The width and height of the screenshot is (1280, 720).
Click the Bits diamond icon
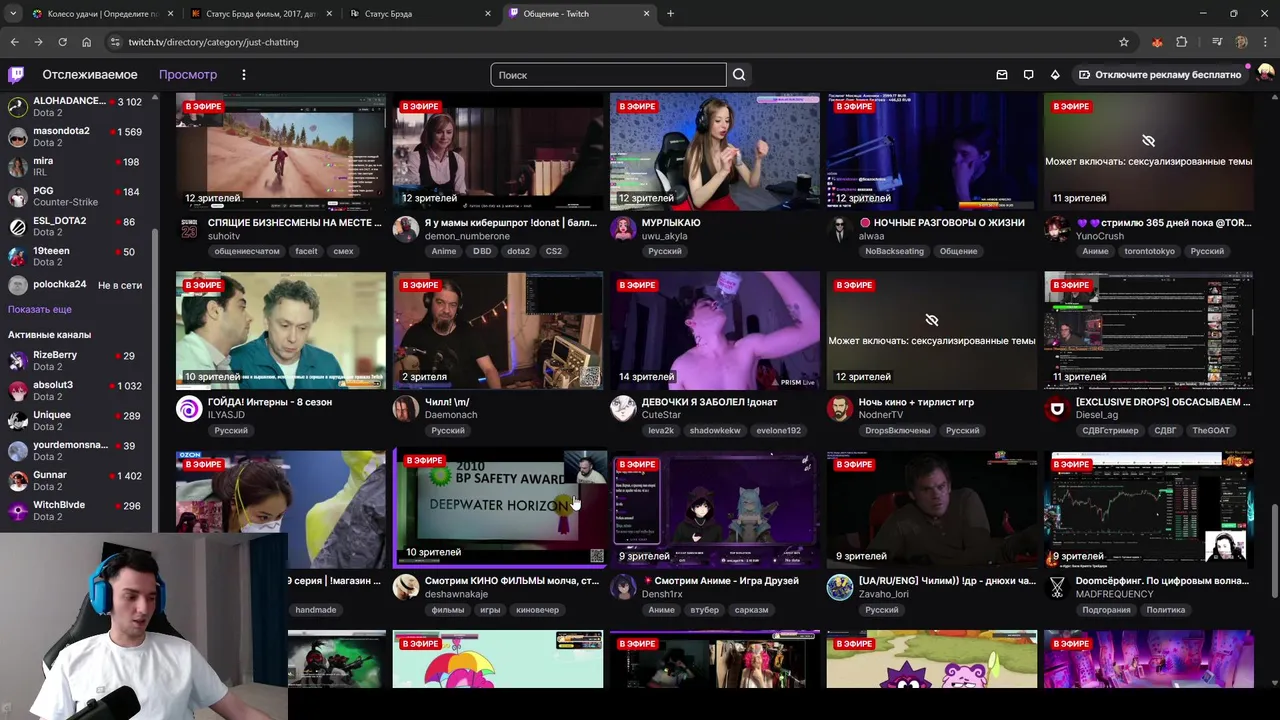[x=1055, y=75]
